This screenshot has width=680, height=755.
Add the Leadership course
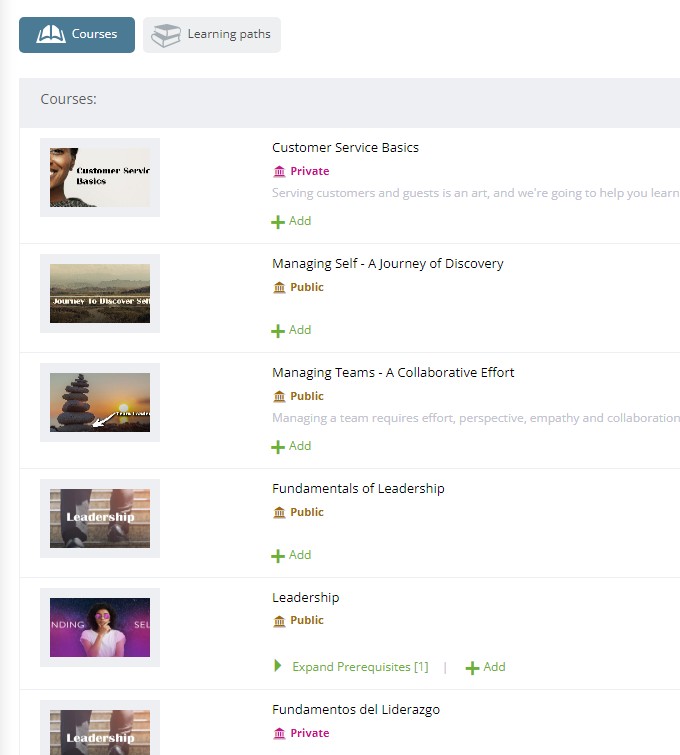pyautogui.click(x=485, y=667)
